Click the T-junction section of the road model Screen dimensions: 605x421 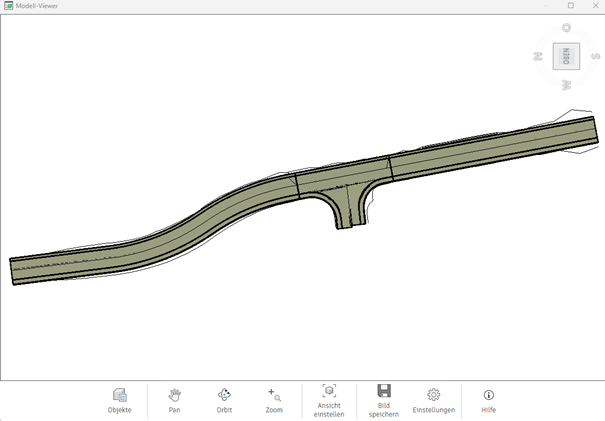[x=343, y=180]
